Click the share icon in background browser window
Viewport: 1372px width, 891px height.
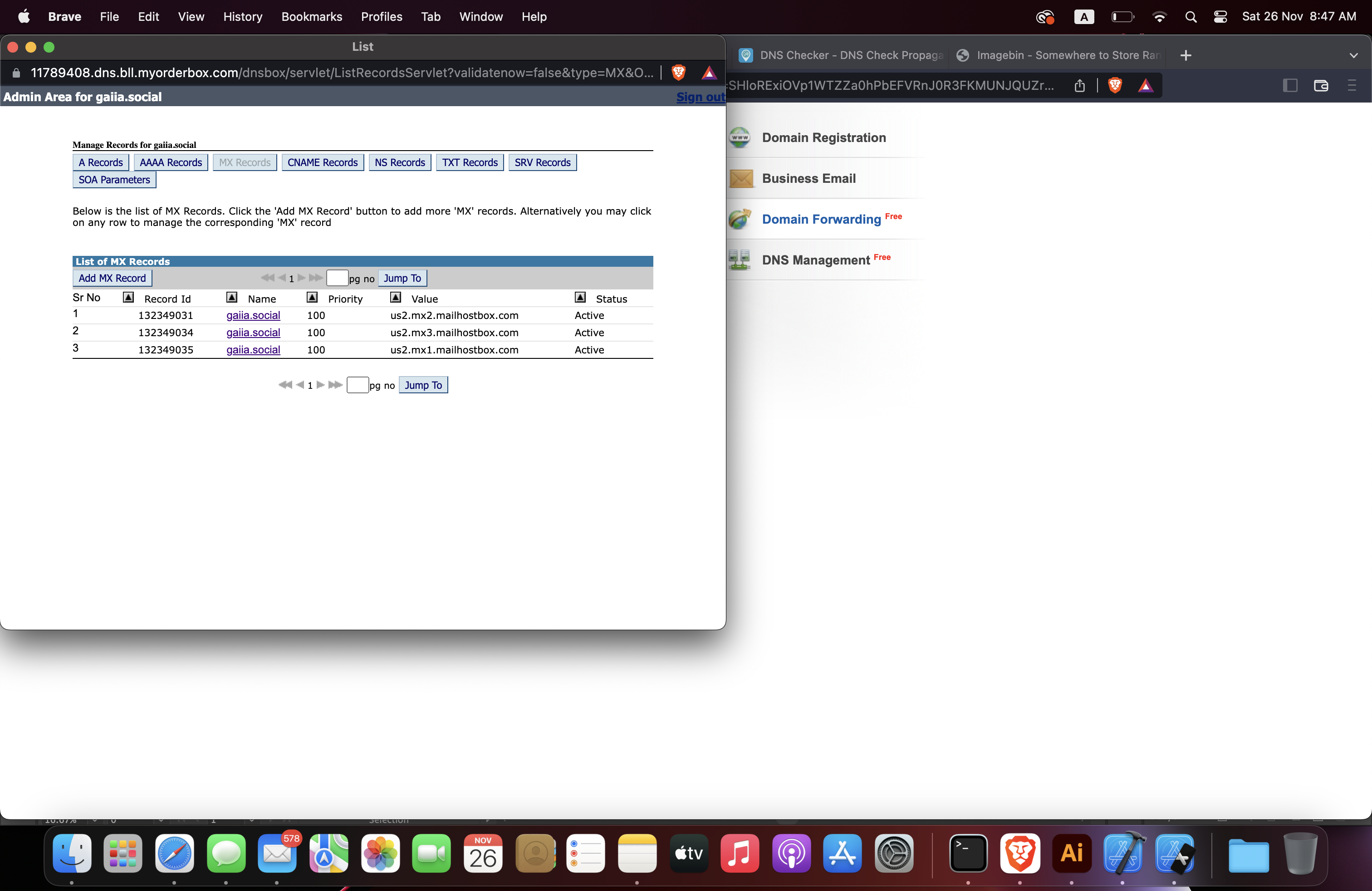[1080, 86]
